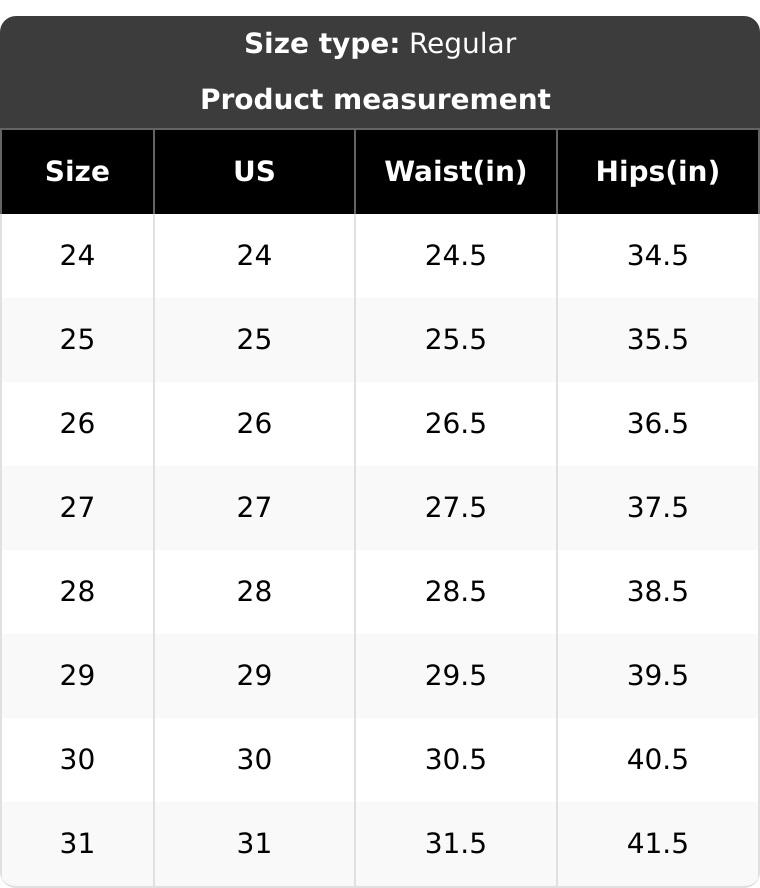Viewport: 760px width, 888px height.
Task: Select the 'Size type: Regular' heading
Action: click(380, 44)
